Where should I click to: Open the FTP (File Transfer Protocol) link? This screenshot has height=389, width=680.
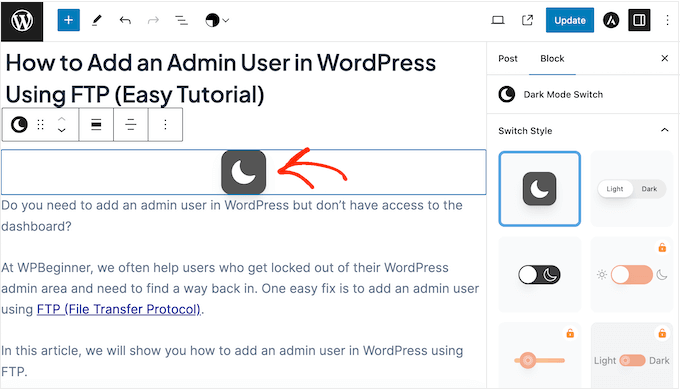[x=118, y=309]
